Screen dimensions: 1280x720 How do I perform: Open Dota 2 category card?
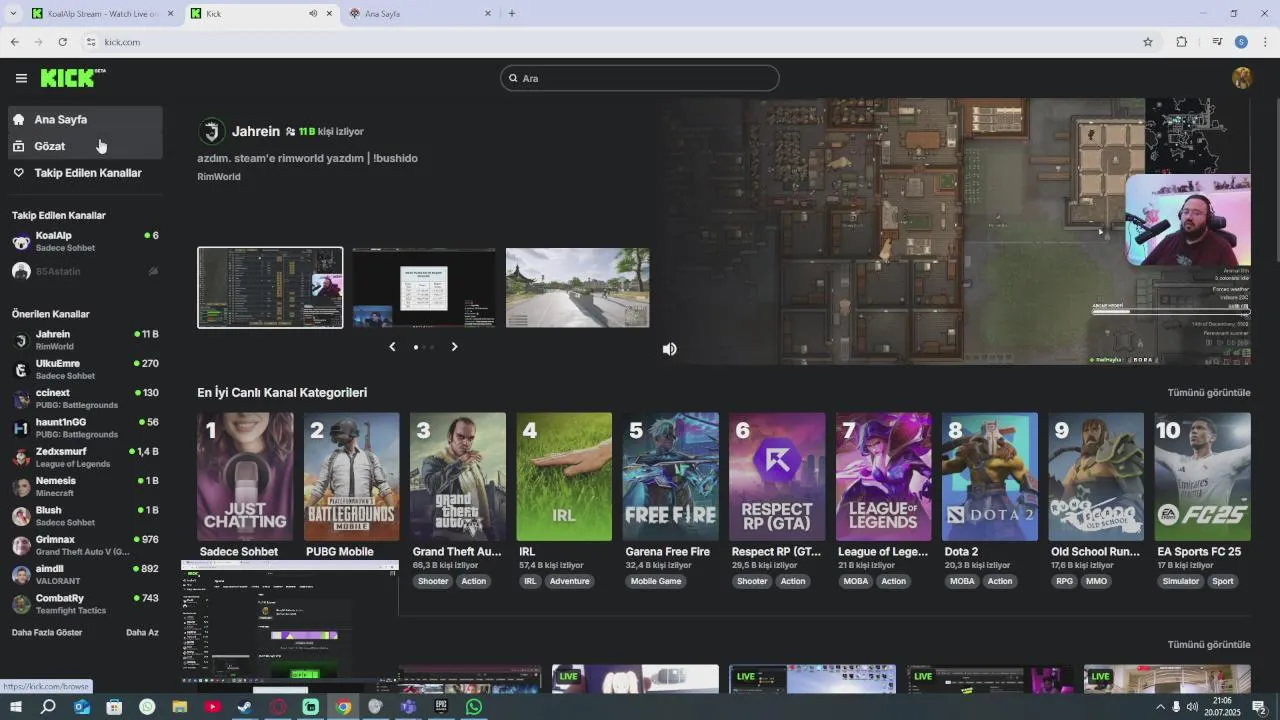coord(989,477)
